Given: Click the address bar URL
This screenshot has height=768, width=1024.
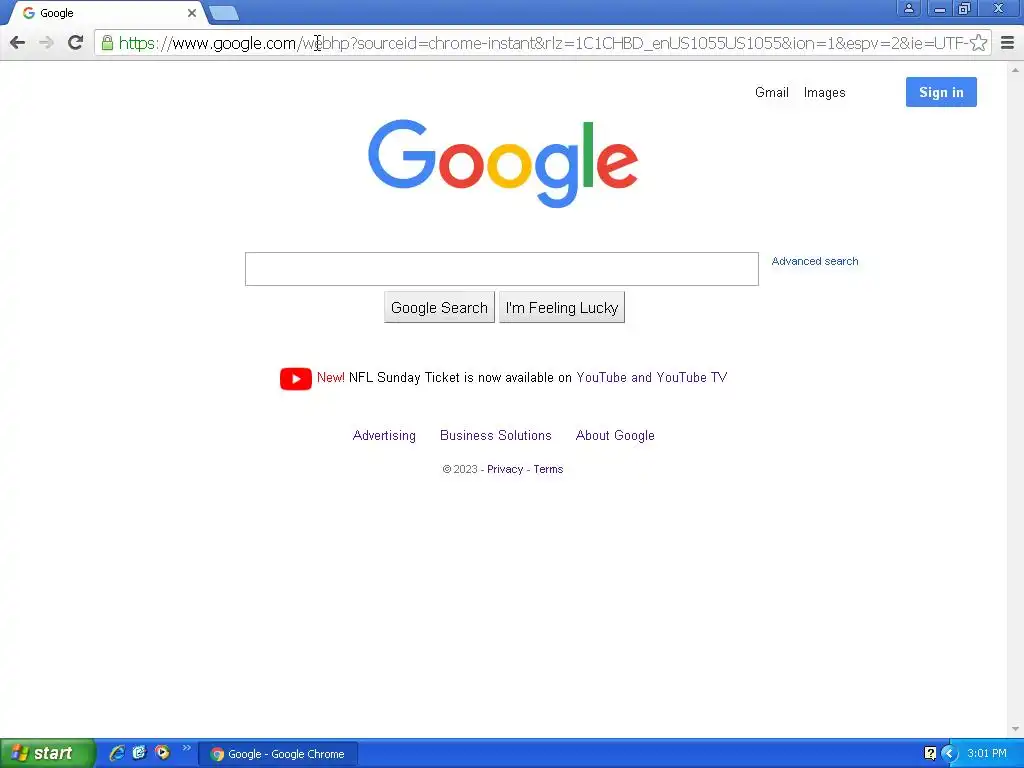Looking at the screenshot, I should pyautogui.click(x=542, y=43).
